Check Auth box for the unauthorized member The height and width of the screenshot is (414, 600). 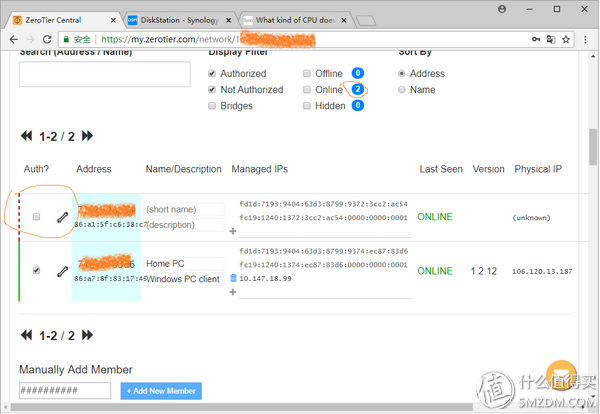36,217
